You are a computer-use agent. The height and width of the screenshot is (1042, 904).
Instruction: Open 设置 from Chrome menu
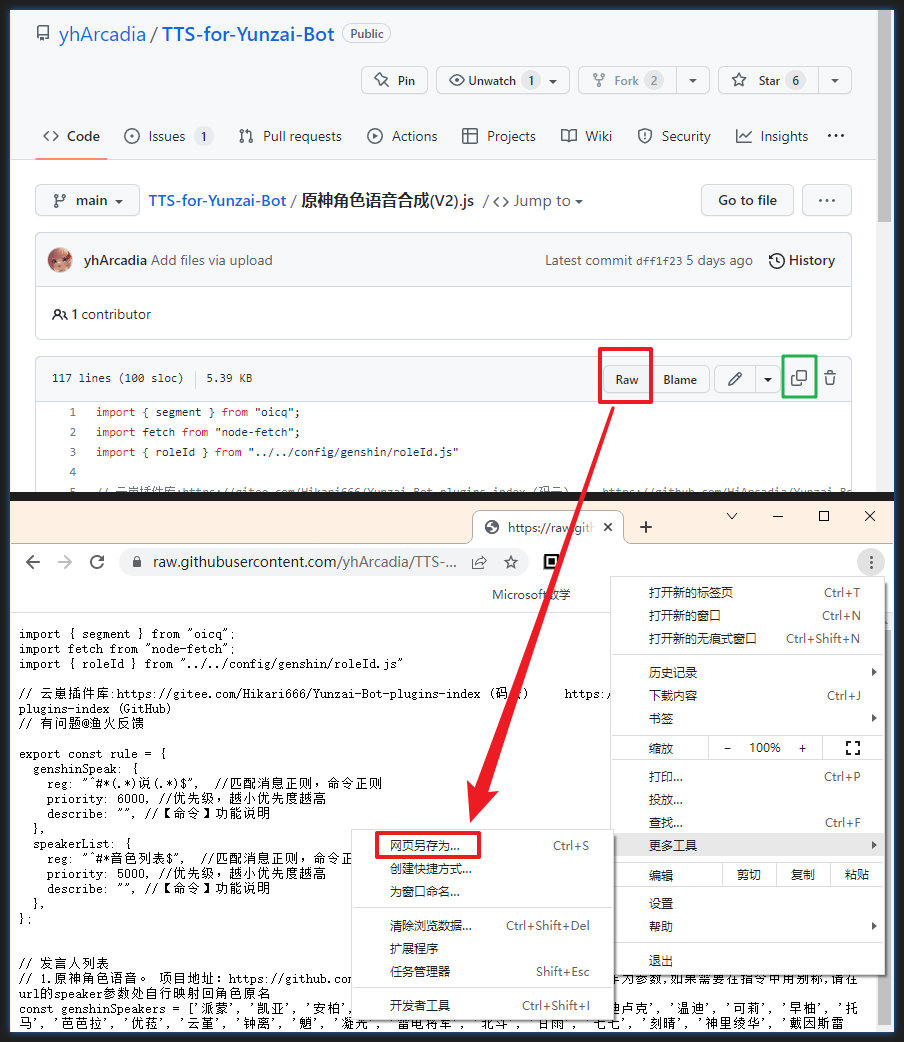748,904
